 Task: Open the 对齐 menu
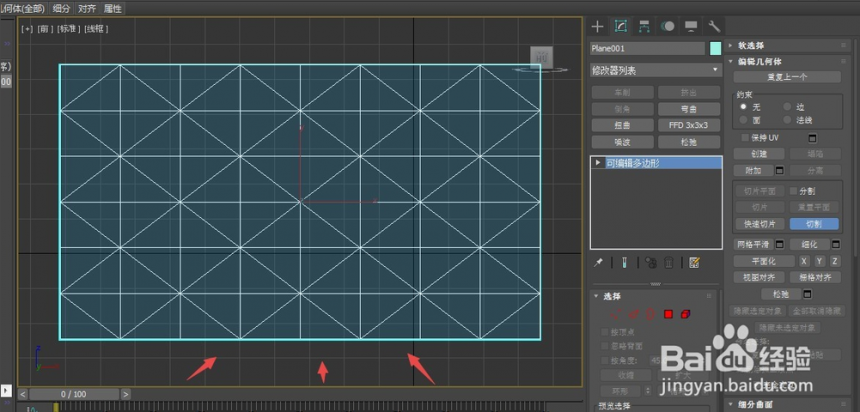tap(87, 8)
